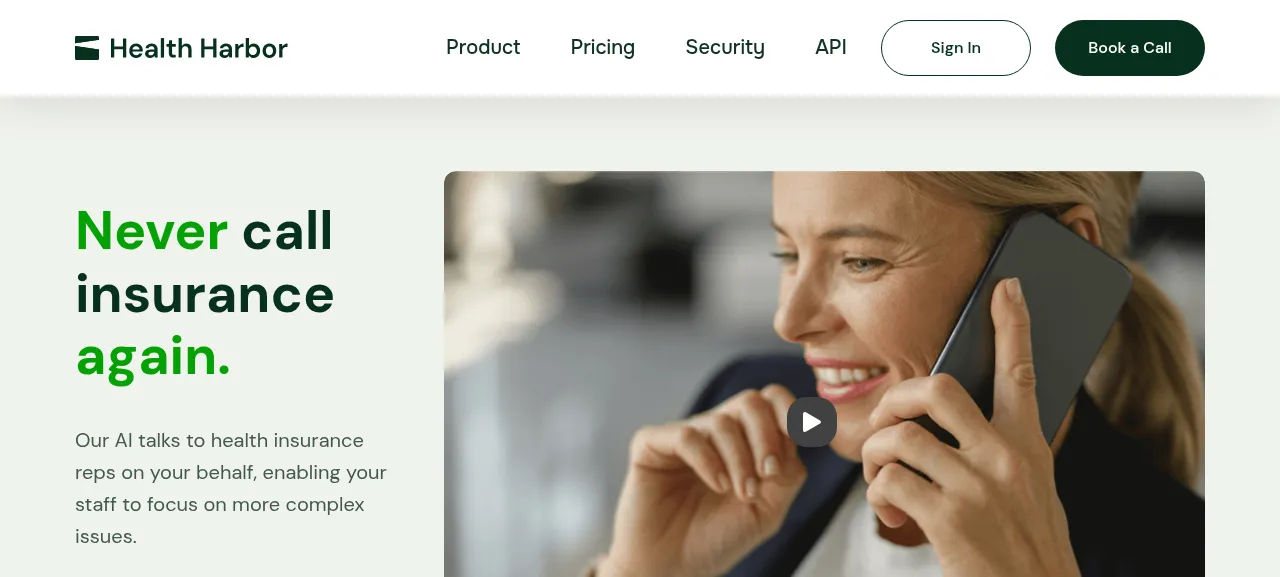The height and width of the screenshot is (577, 1280).
Task: Select the woman-on-phone video thumbnail
Action: pyautogui.click(x=824, y=374)
